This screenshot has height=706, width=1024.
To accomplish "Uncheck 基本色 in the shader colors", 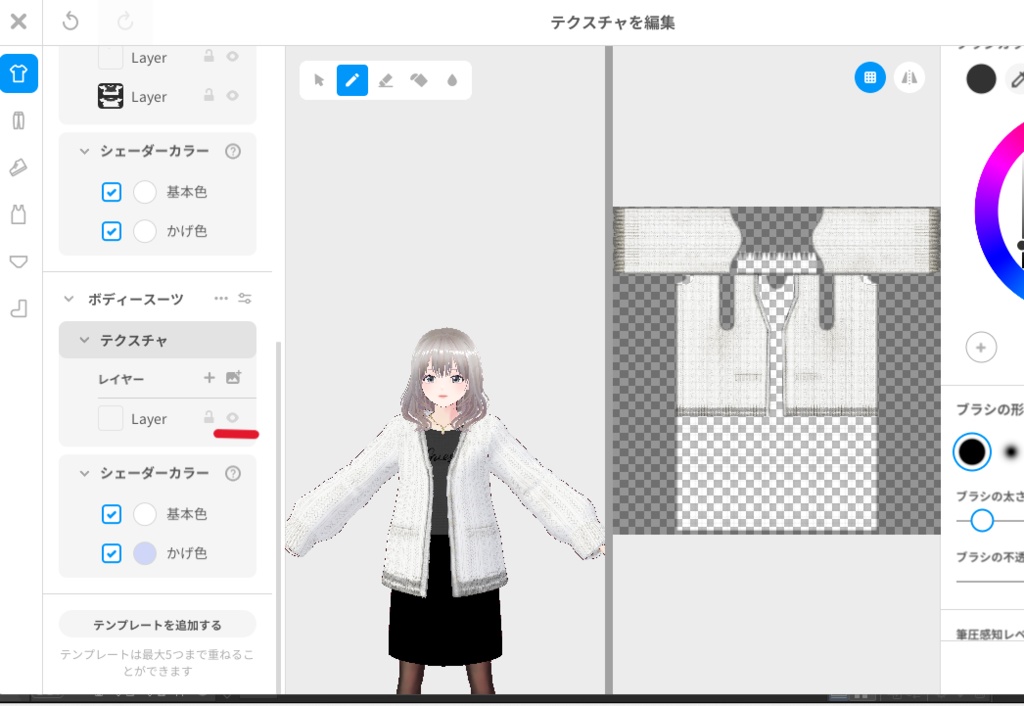I will coord(112,514).
